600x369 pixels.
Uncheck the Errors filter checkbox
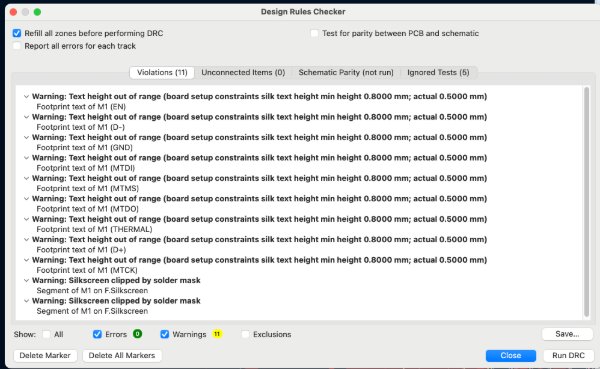(97, 334)
